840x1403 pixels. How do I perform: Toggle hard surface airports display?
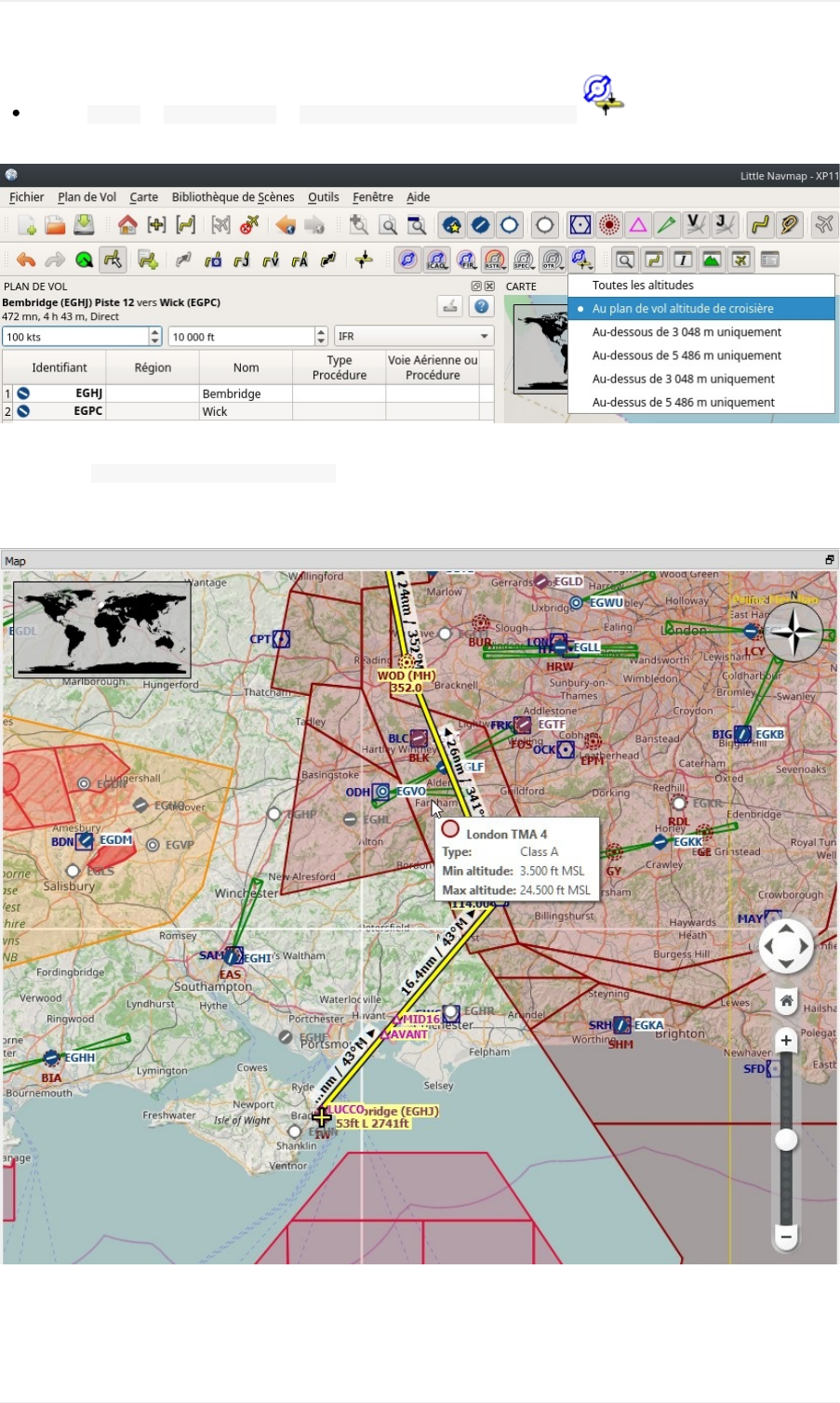tap(481, 225)
